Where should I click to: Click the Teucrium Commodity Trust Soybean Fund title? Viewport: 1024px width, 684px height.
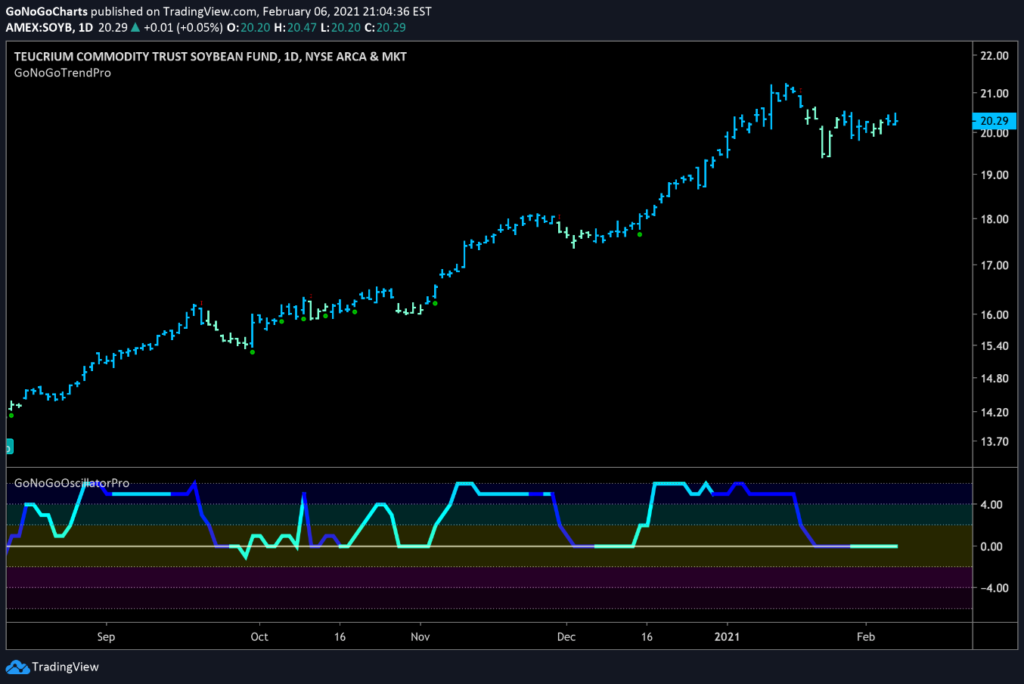click(210, 57)
